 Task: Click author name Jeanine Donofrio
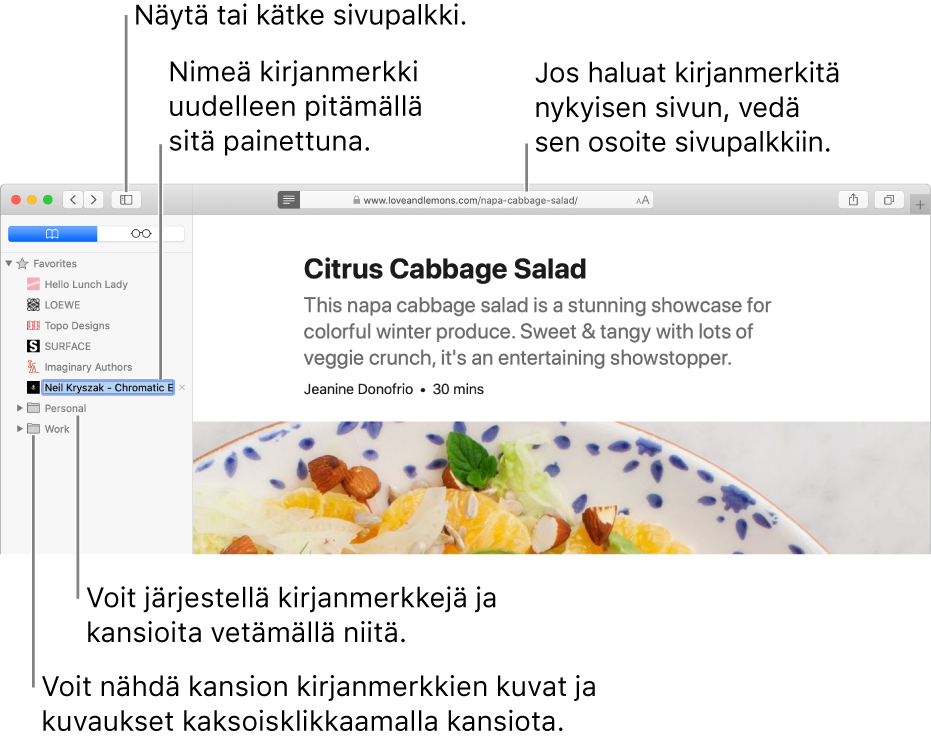[358, 389]
